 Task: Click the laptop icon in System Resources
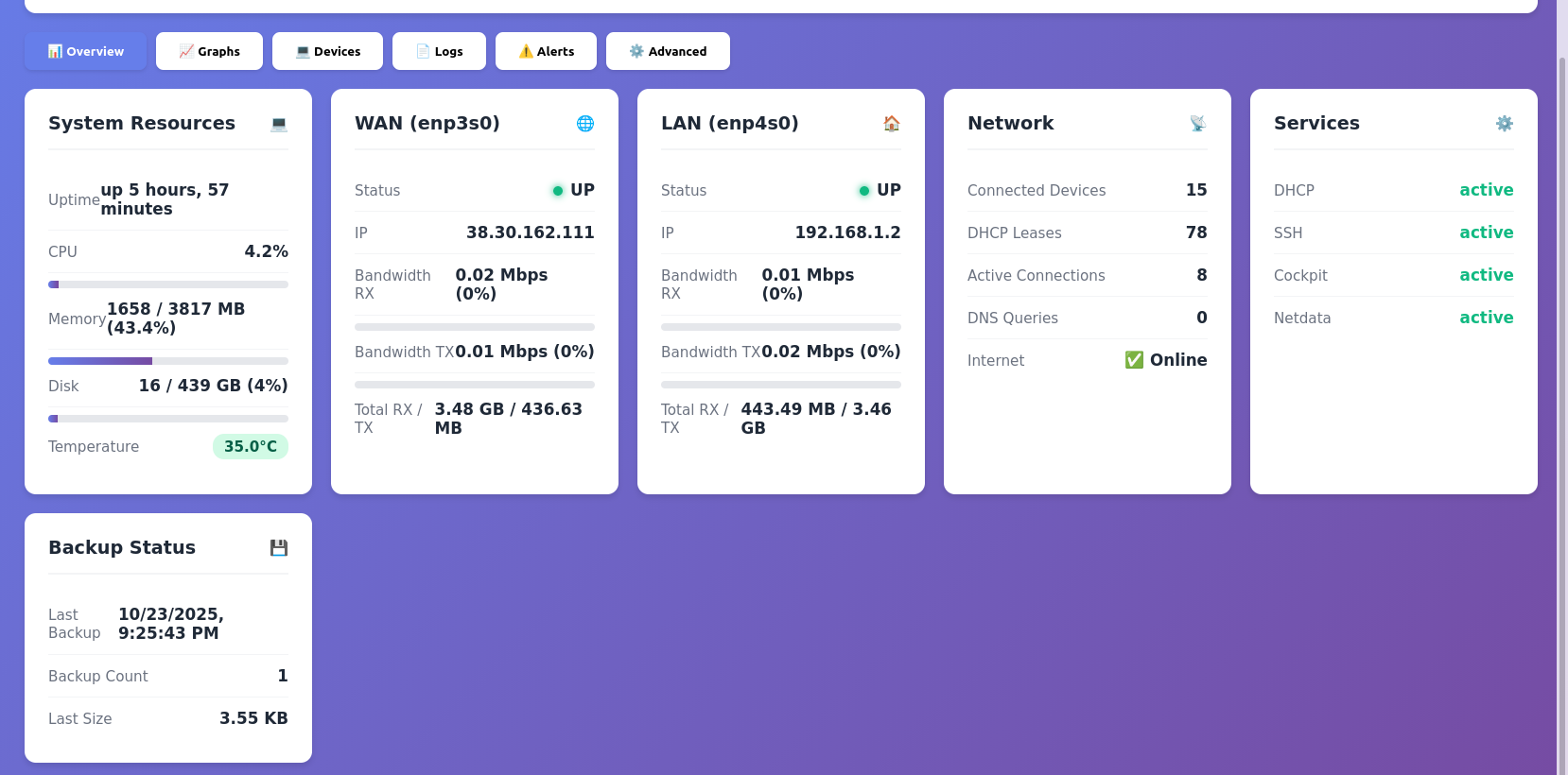(279, 124)
